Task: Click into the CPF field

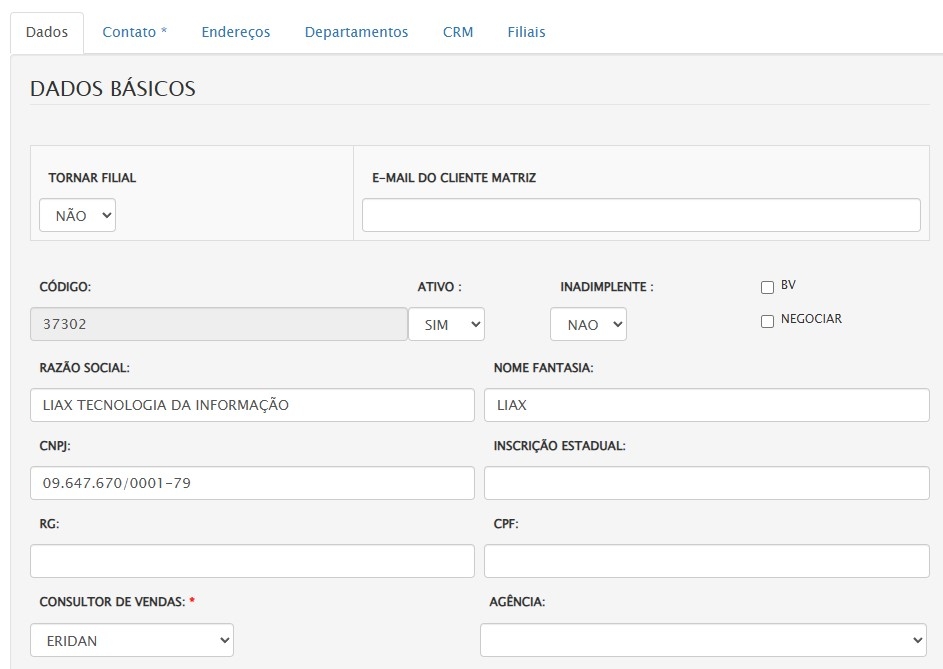Action: click(706, 561)
